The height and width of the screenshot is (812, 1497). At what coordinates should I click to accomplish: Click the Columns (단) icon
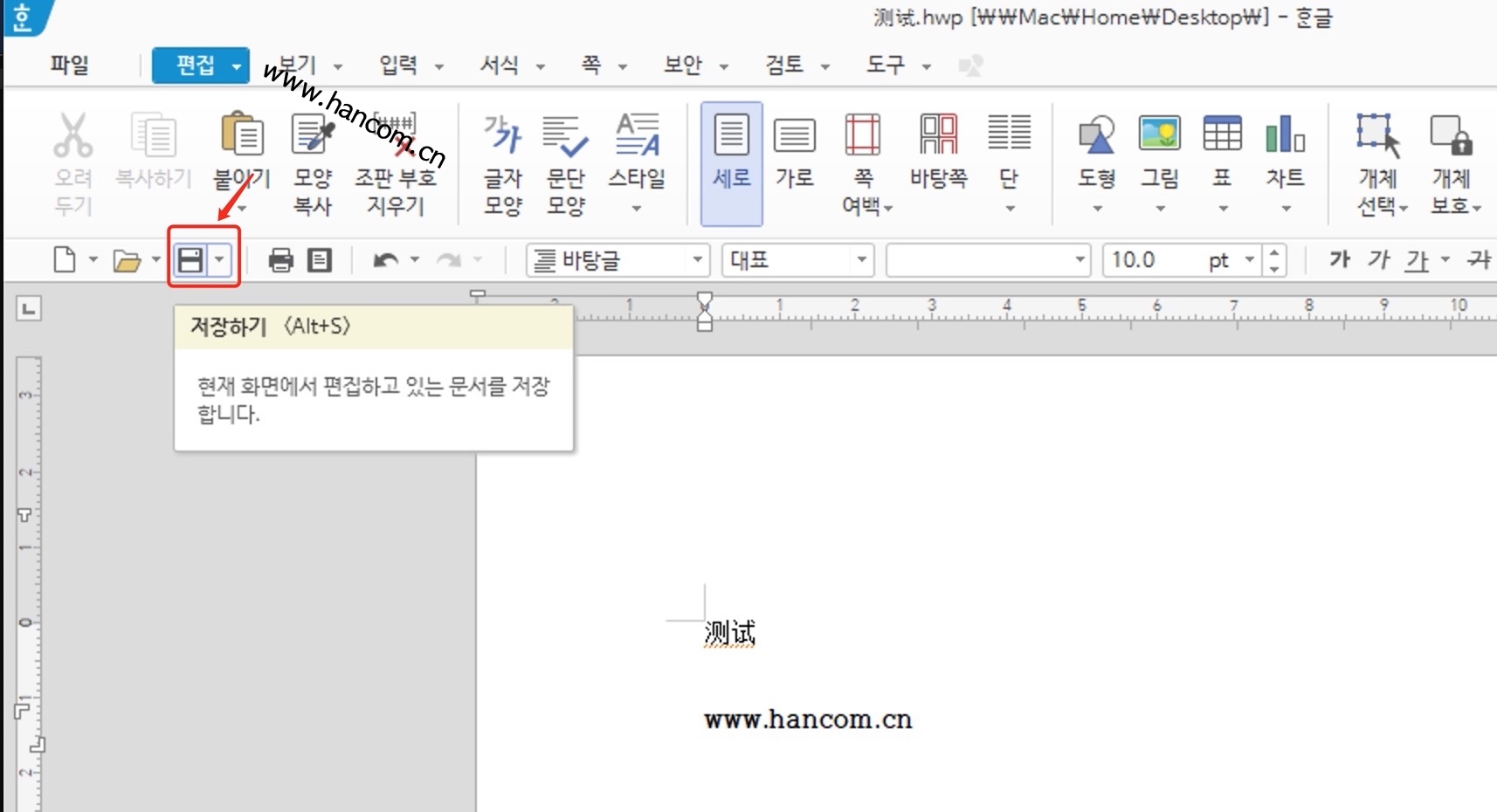pyautogui.click(x=1010, y=133)
